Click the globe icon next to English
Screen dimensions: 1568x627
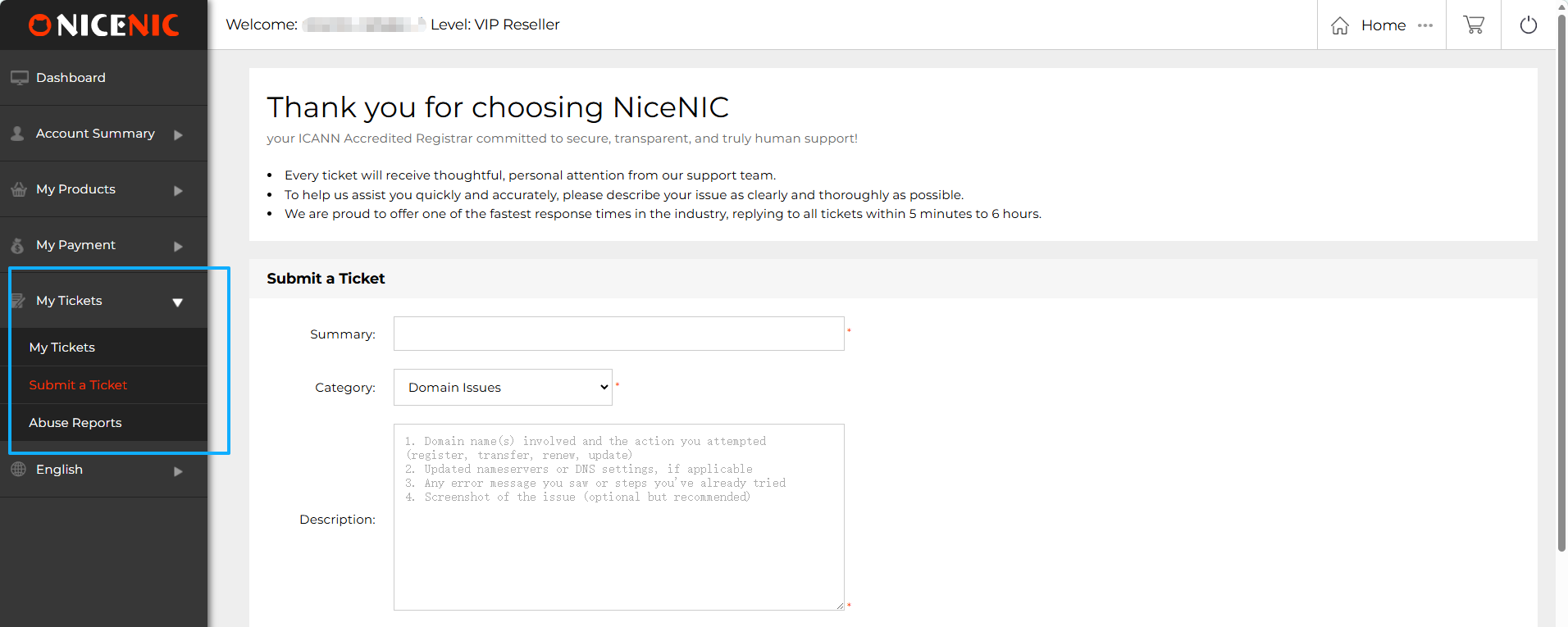18,470
